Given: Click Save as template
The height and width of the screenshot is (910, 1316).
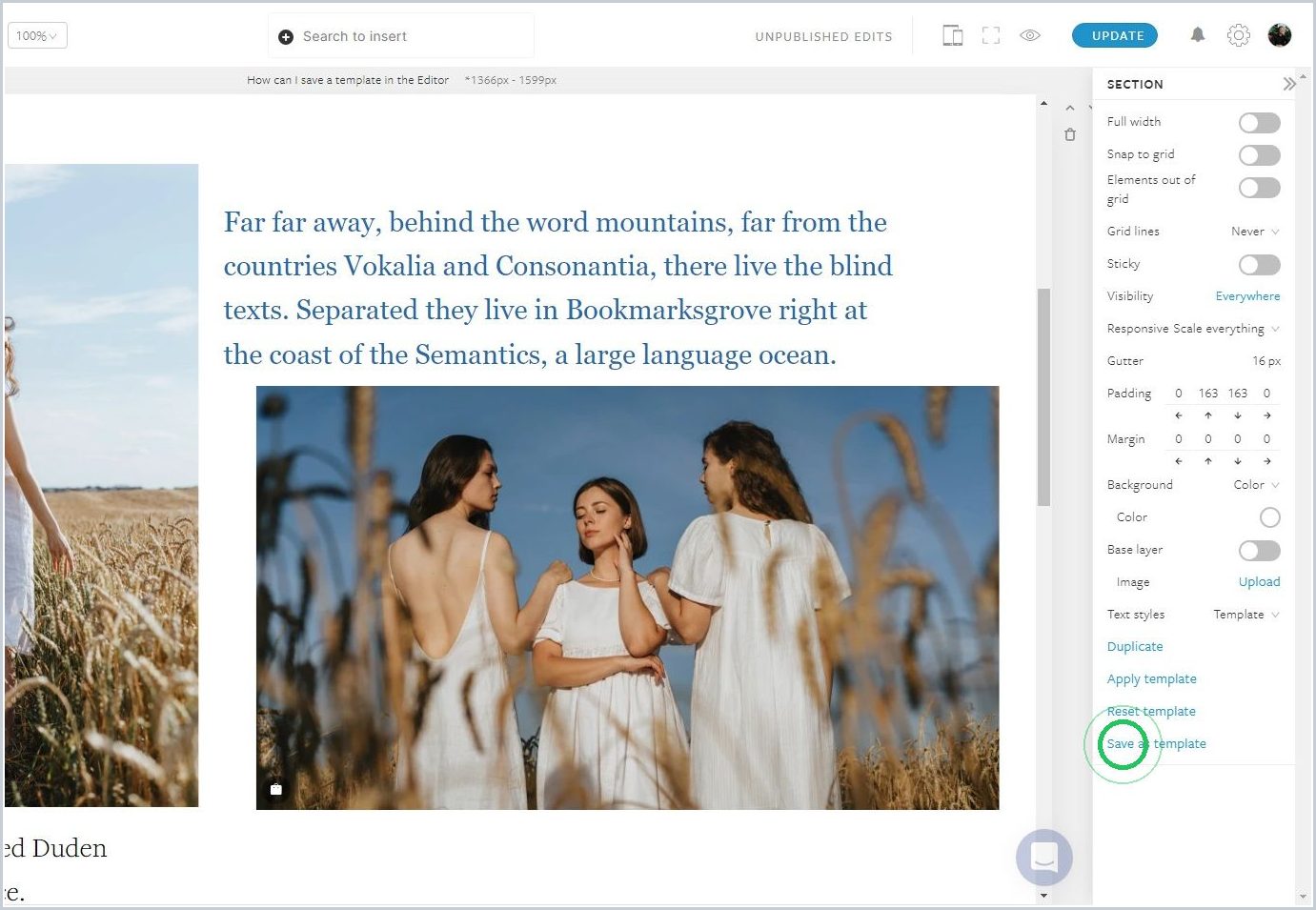Looking at the screenshot, I should tap(1156, 744).
